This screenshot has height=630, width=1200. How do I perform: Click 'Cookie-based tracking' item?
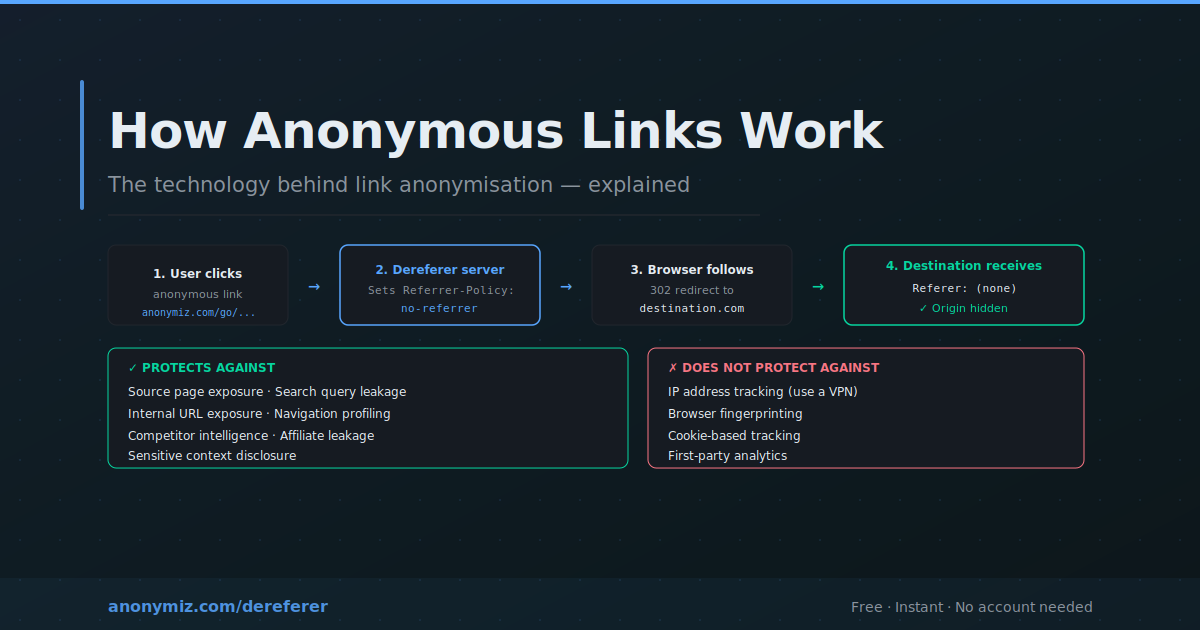(734, 436)
